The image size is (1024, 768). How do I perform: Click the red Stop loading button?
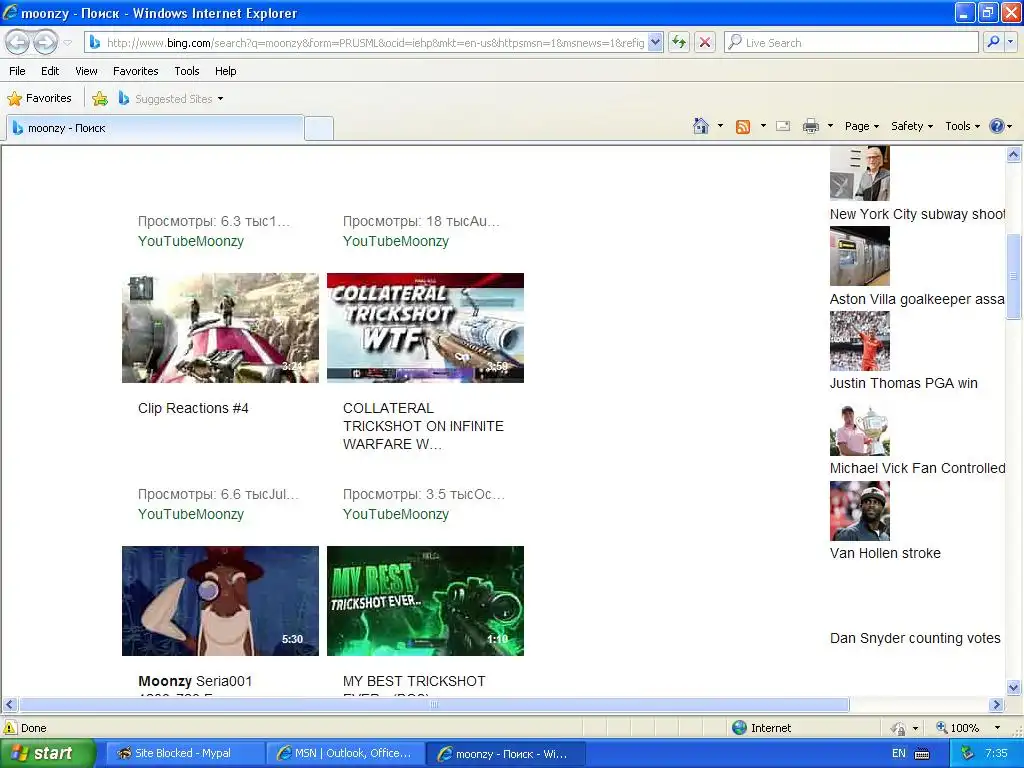pyautogui.click(x=705, y=42)
